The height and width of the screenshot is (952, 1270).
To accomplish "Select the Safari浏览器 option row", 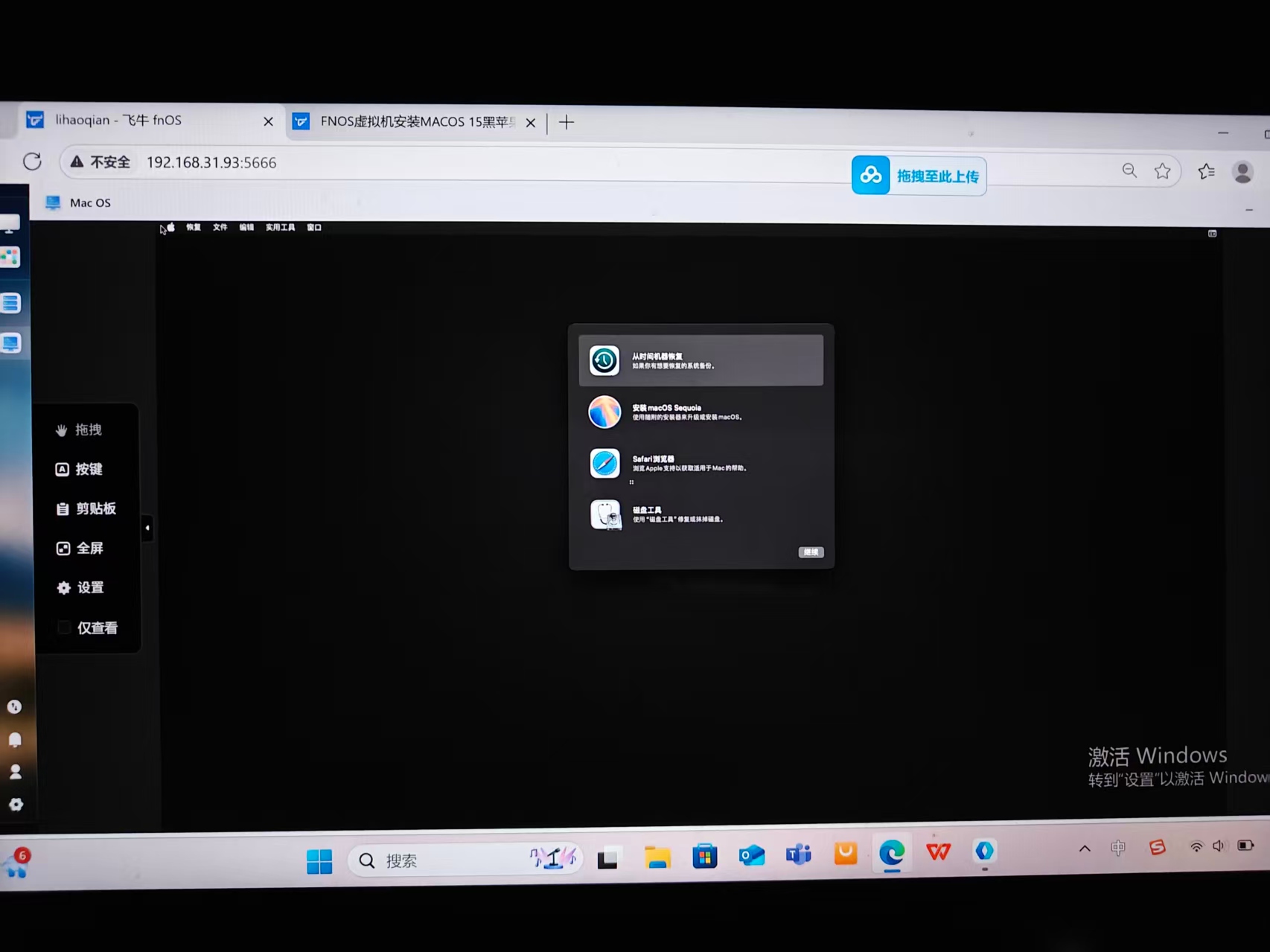I will coord(701,463).
